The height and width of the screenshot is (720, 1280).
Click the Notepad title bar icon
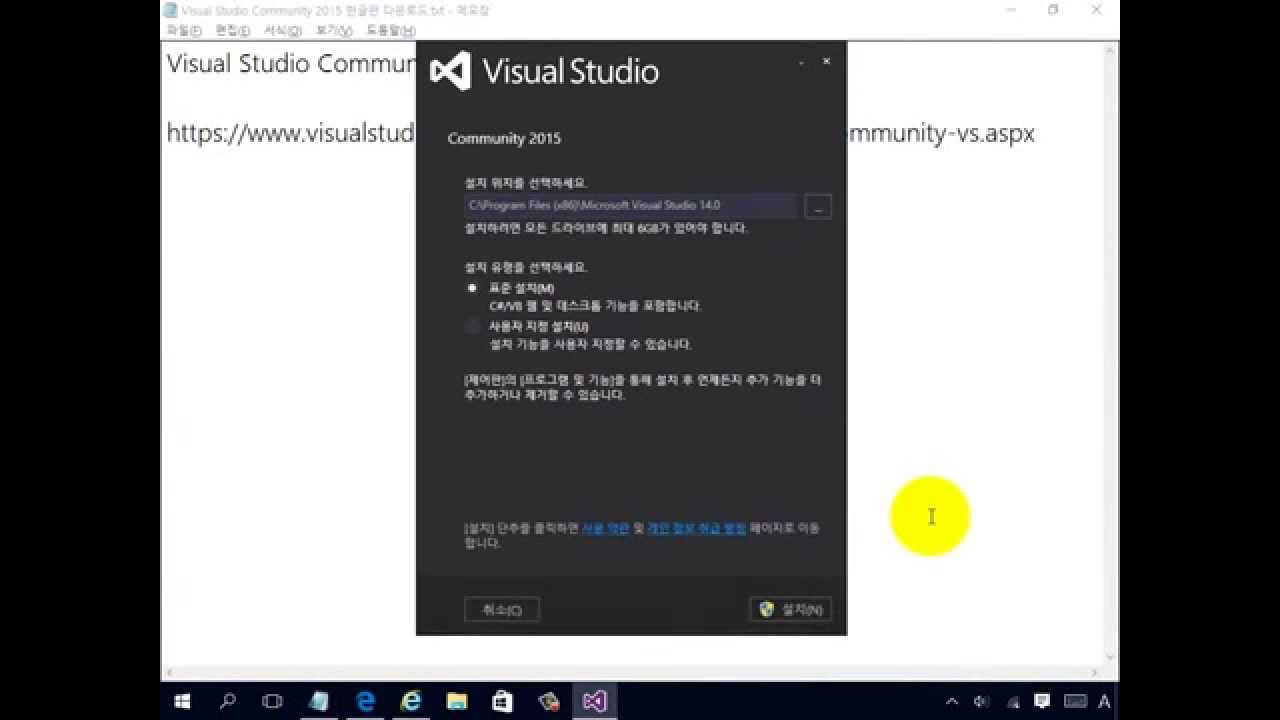coord(171,10)
